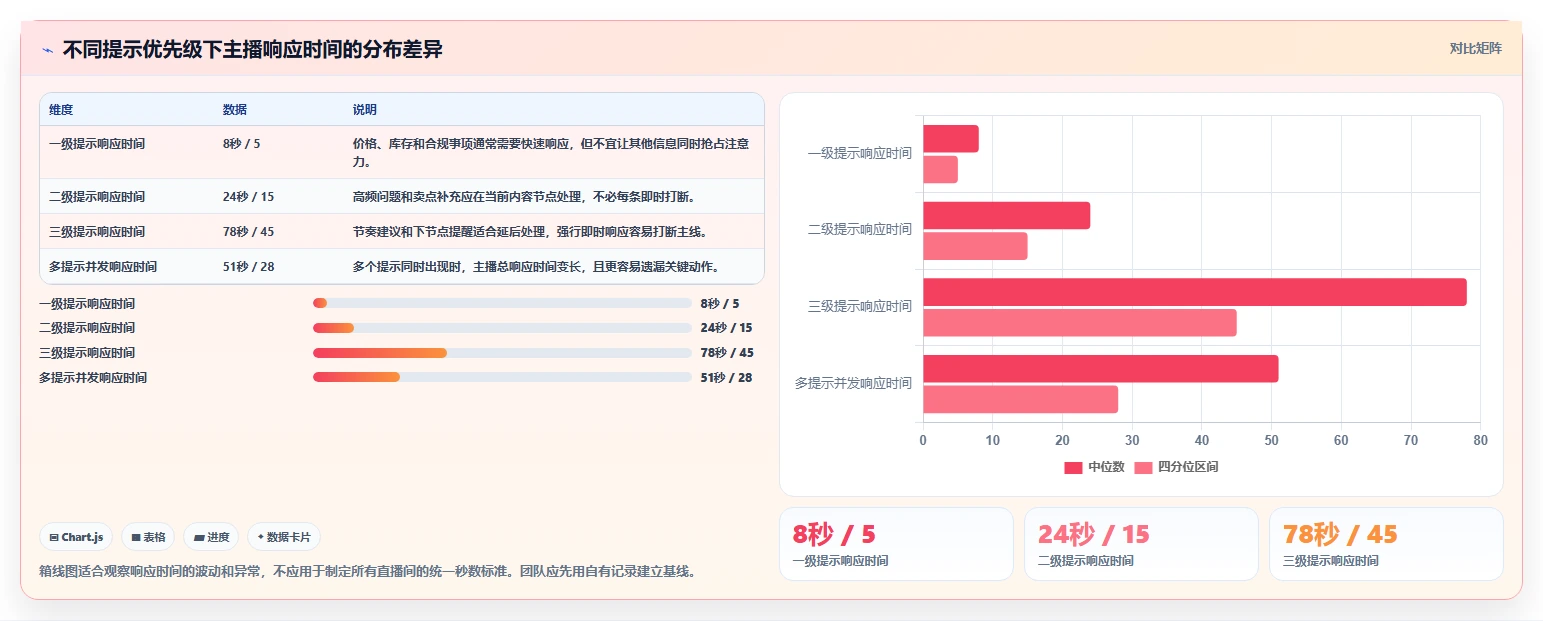Click table value 8秒 / 5
This screenshot has width=1543, height=621.
(241, 144)
